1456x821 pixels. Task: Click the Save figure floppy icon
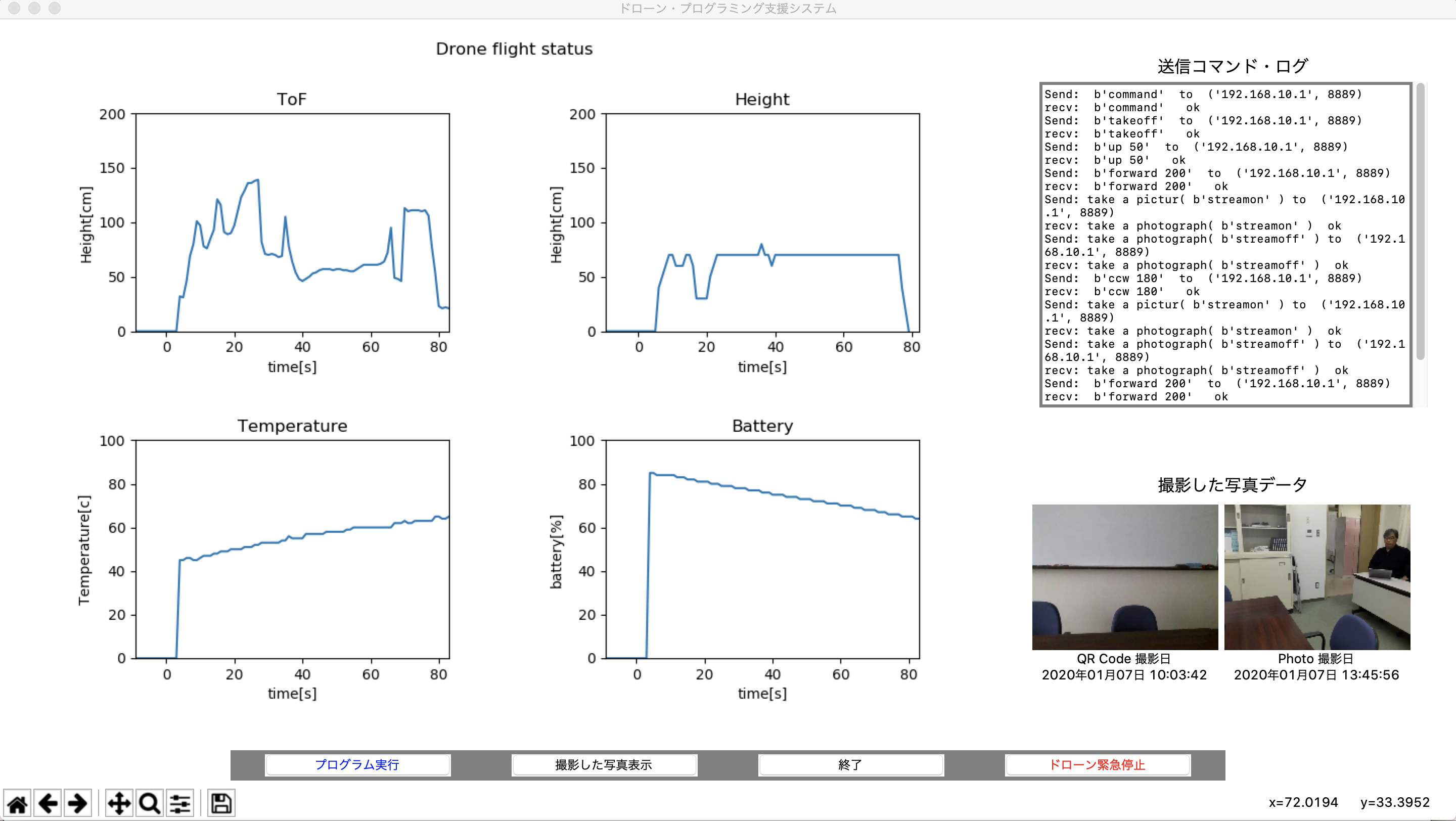[221, 803]
